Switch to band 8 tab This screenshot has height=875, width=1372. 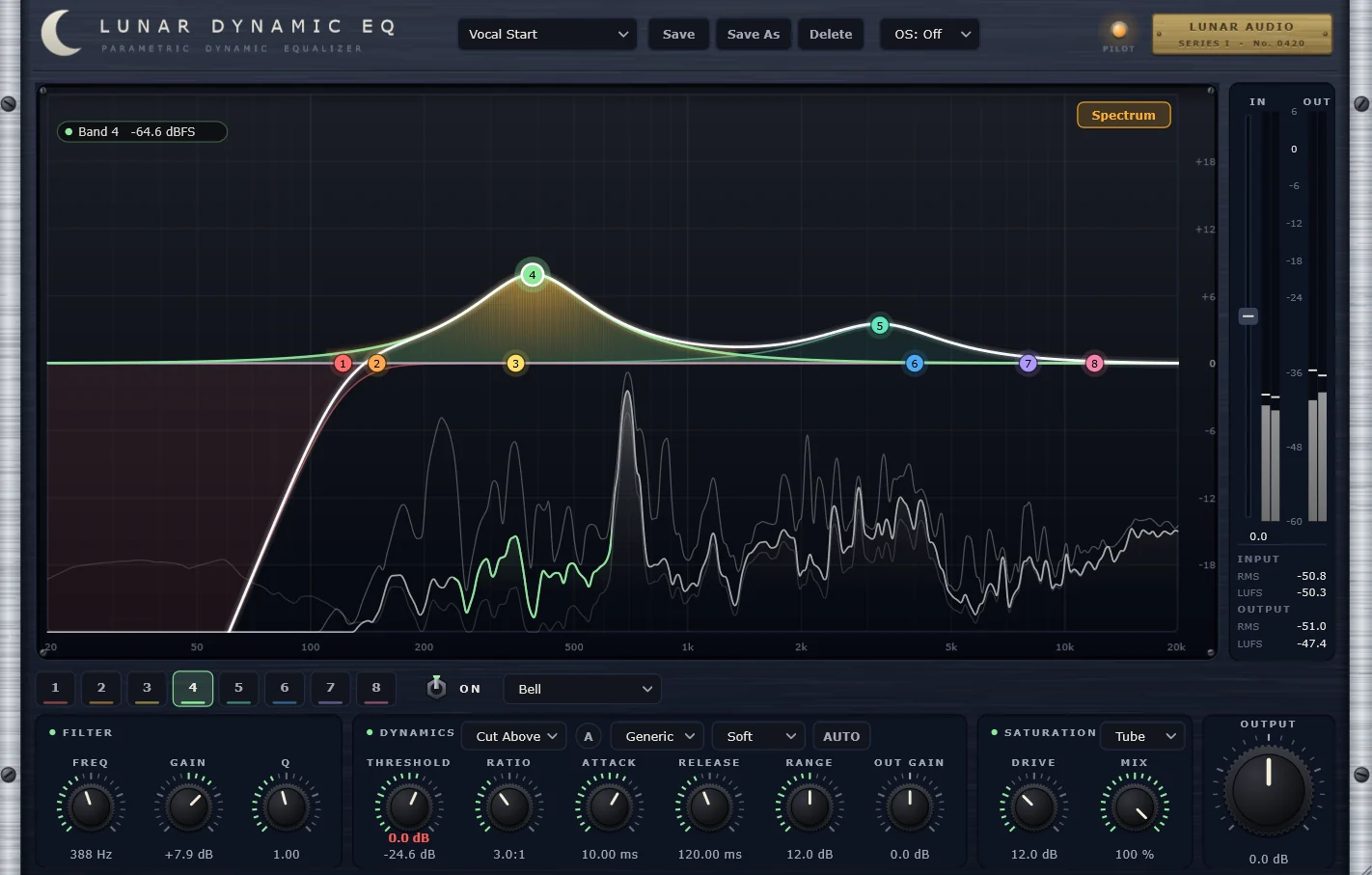point(376,689)
